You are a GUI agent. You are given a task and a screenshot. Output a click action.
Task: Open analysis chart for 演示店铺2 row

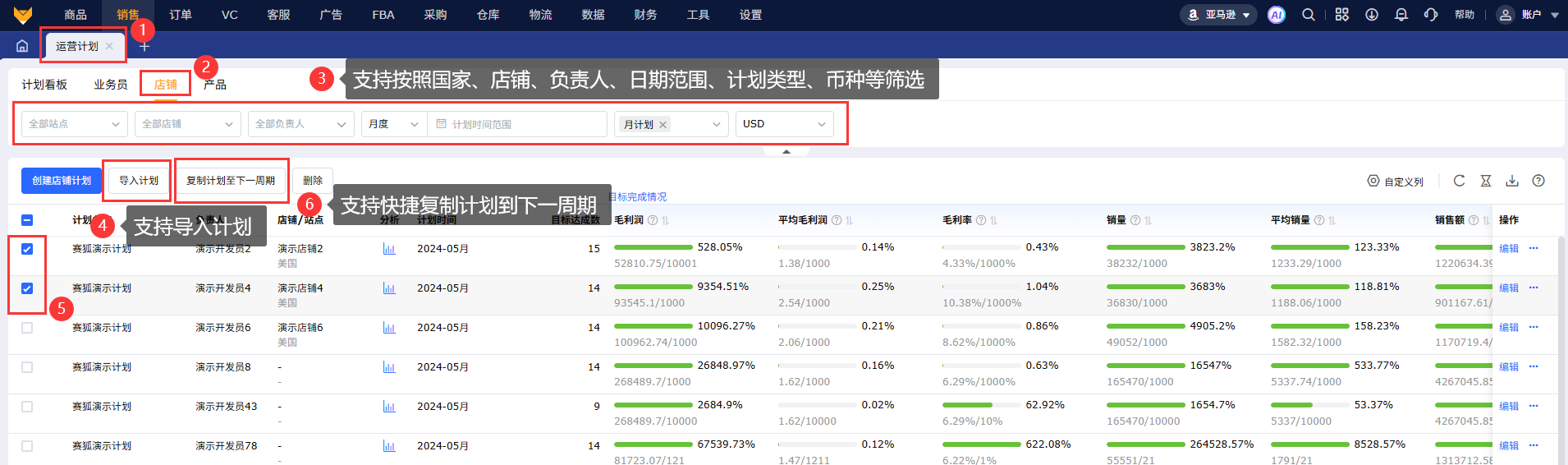point(389,249)
